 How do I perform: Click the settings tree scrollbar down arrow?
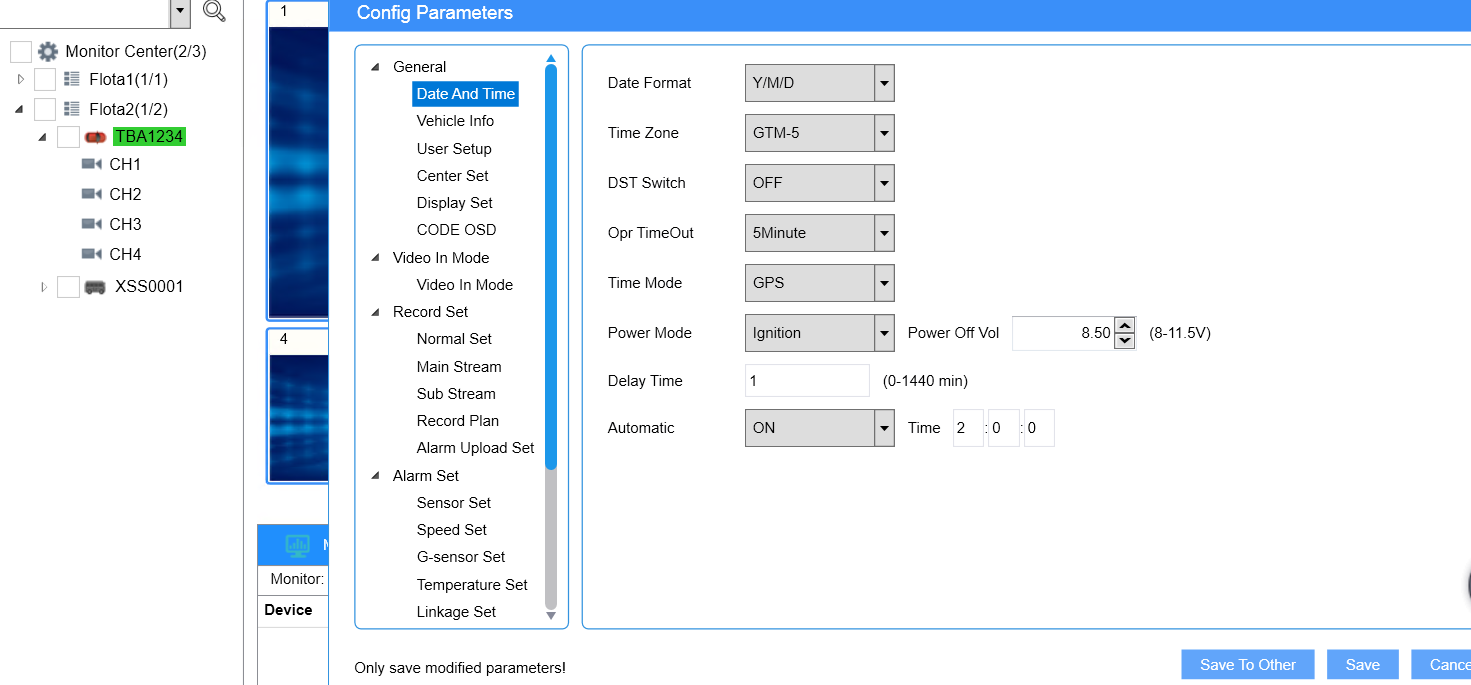(550, 616)
